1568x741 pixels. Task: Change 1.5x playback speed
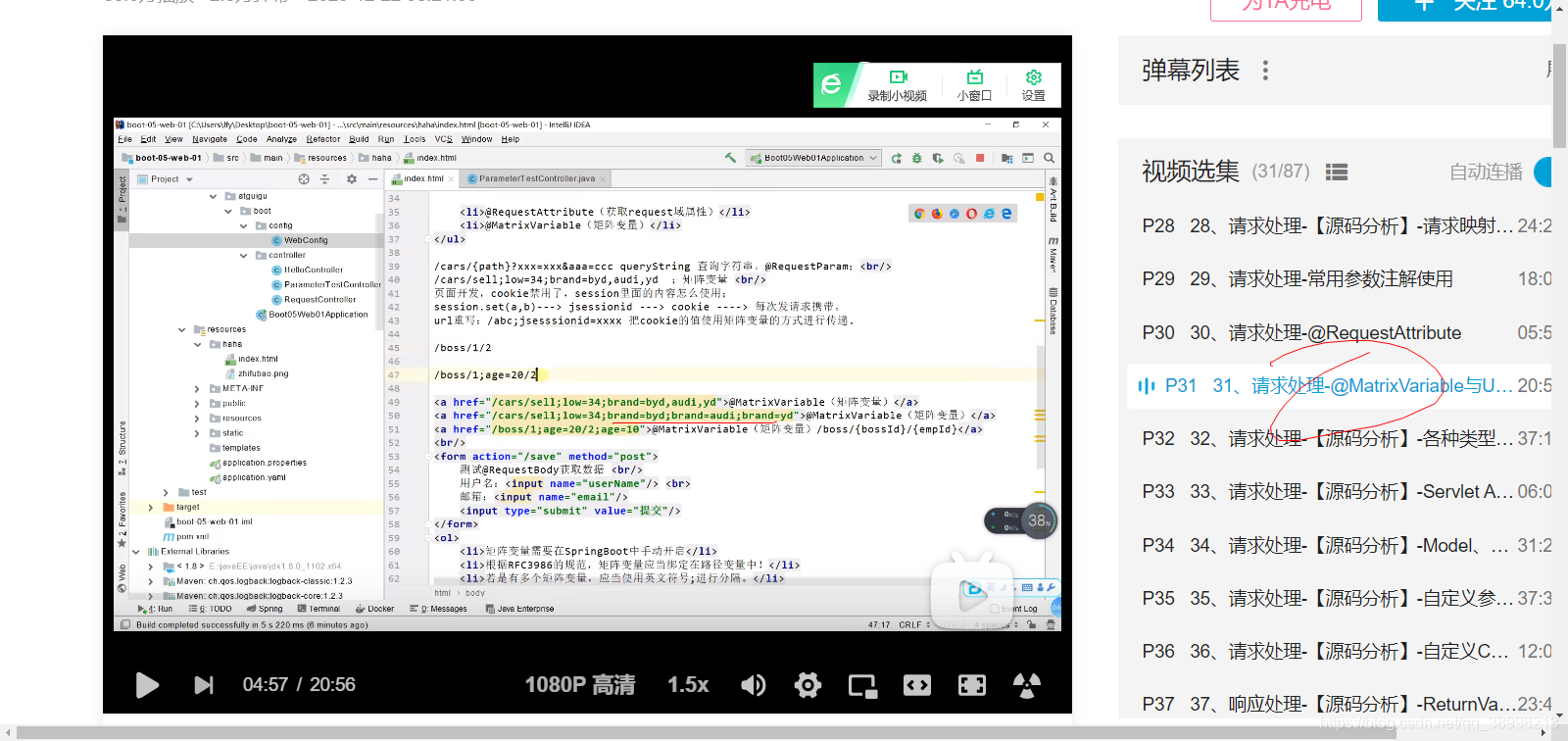tap(688, 685)
